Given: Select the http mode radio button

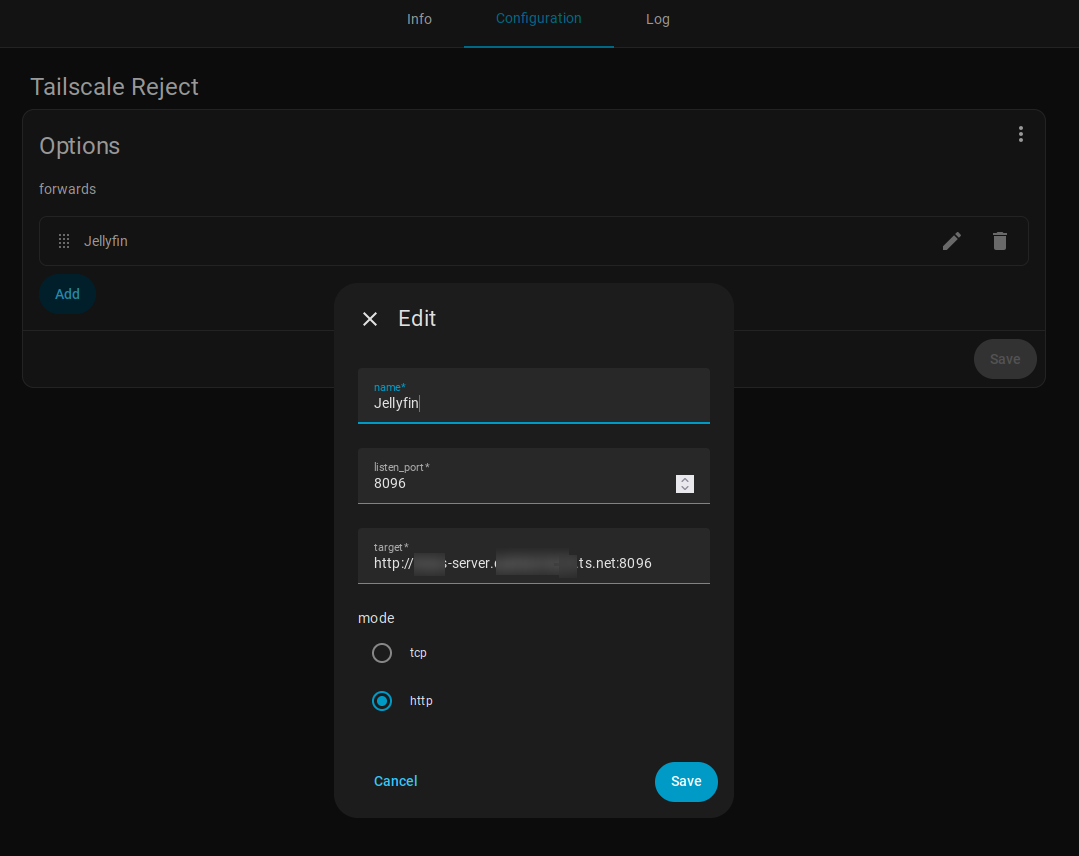Looking at the screenshot, I should [382, 701].
